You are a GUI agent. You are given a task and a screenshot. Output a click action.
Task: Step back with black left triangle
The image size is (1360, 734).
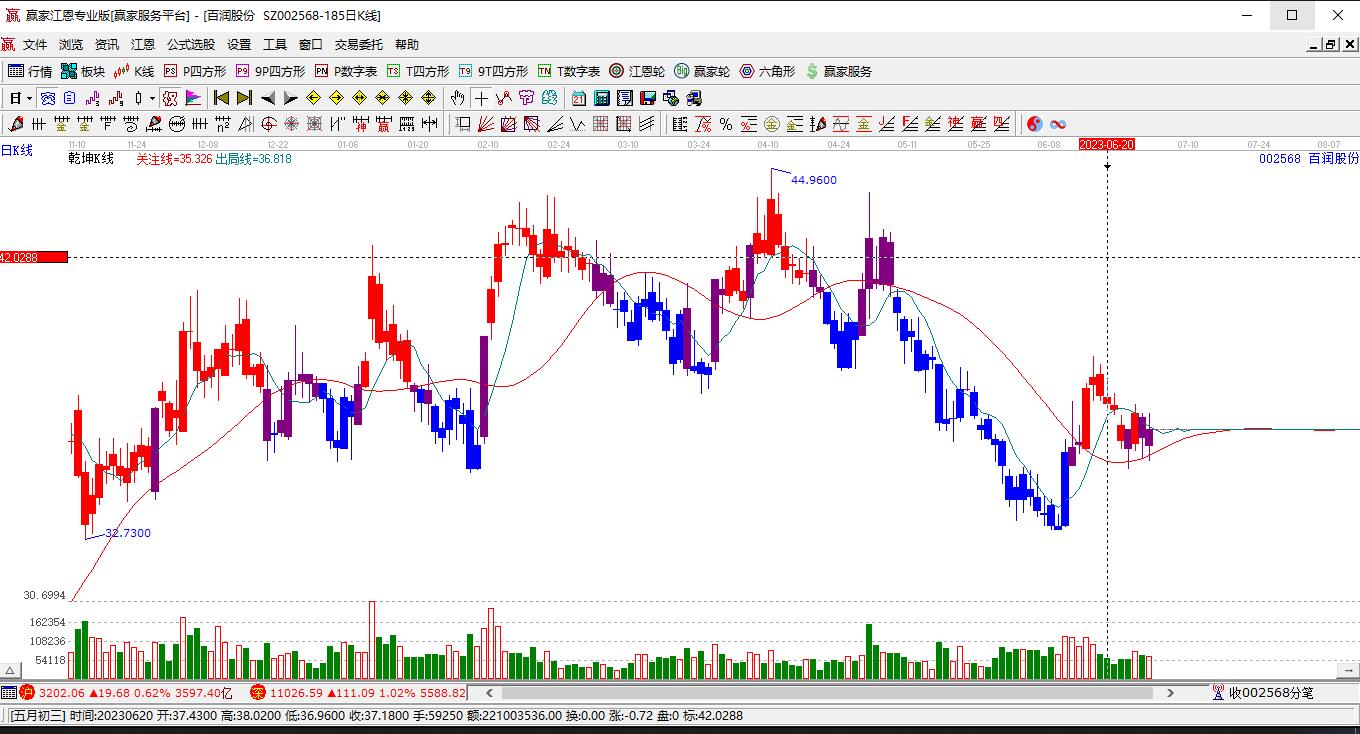268,98
